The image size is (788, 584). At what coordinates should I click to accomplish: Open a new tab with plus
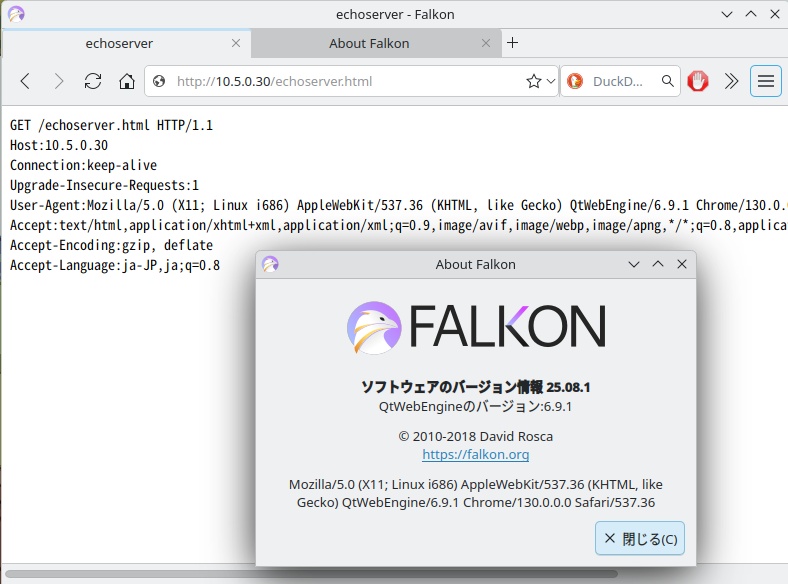coord(512,43)
